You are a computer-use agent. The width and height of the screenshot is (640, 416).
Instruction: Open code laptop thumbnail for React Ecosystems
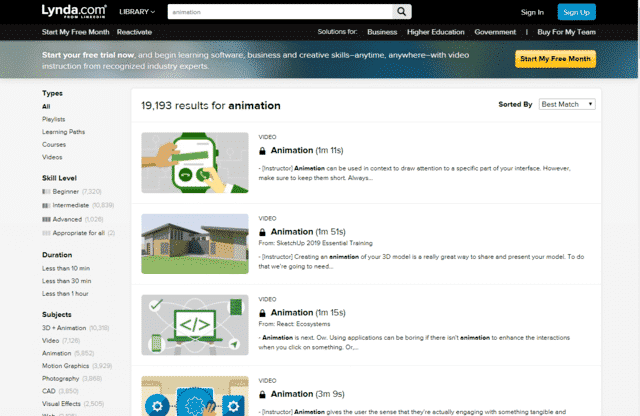[195, 325]
